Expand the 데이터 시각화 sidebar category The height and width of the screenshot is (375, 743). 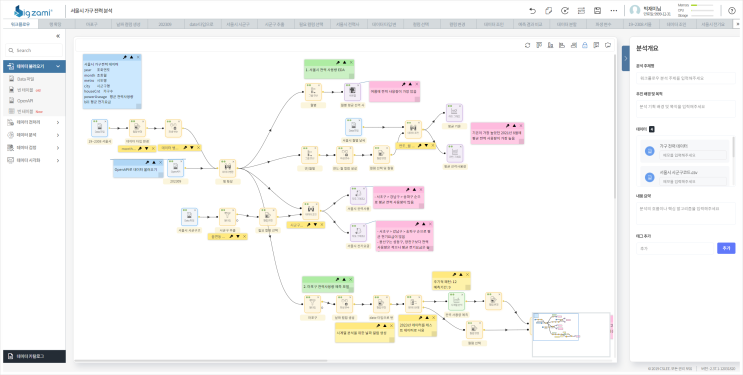(35, 160)
